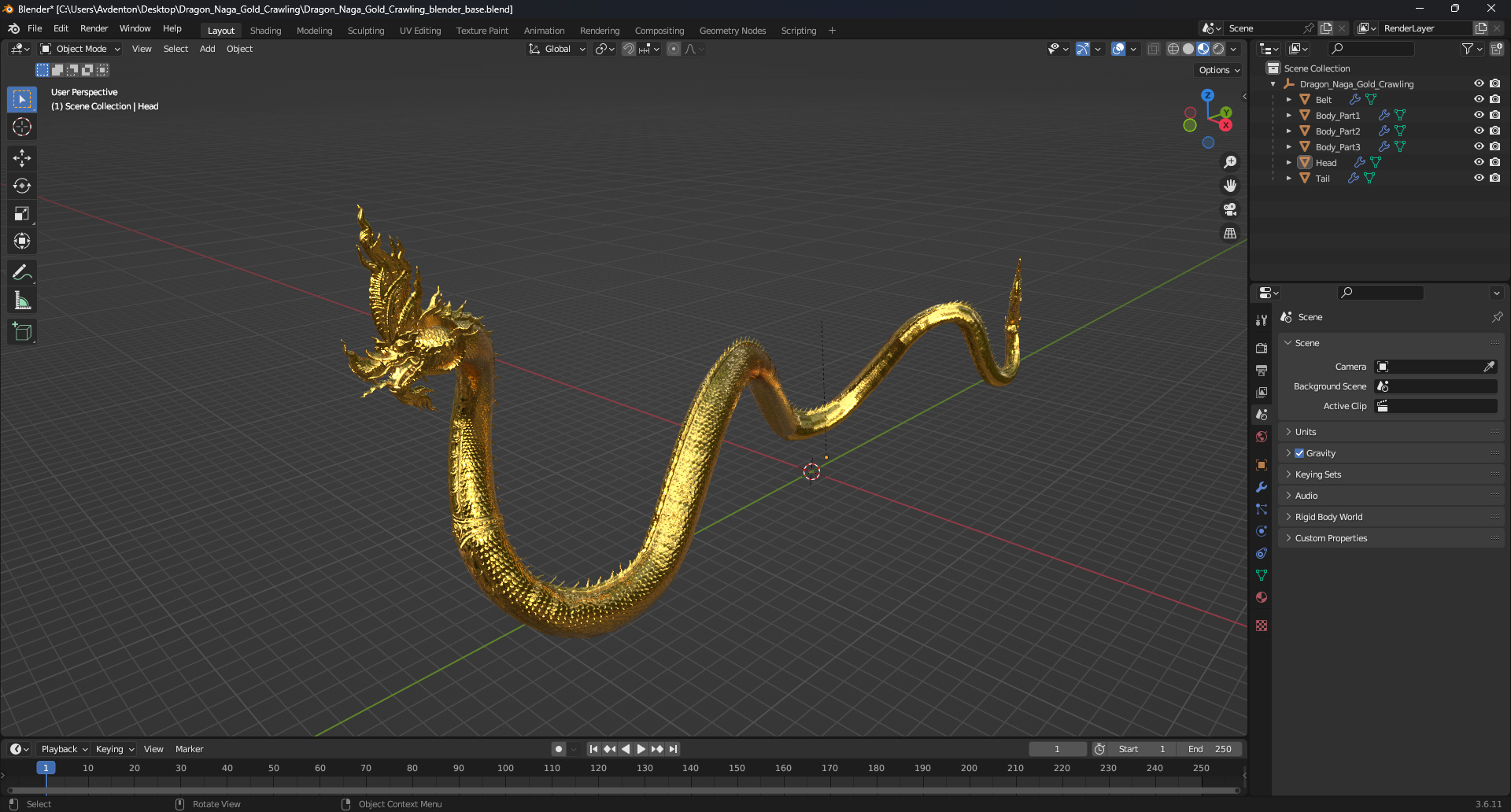The width and height of the screenshot is (1511, 812).
Task: Open the Particles properties tab
Action: (x=1262, y=509)
